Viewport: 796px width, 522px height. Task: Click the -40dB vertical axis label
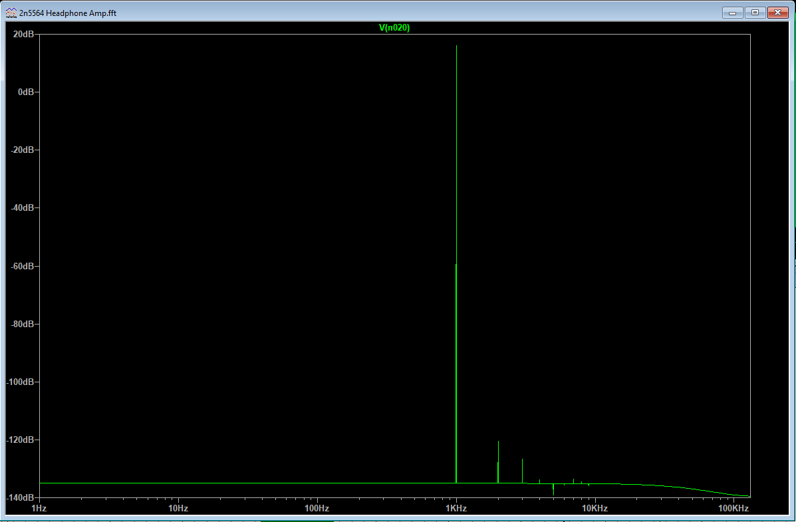(22, 208)
